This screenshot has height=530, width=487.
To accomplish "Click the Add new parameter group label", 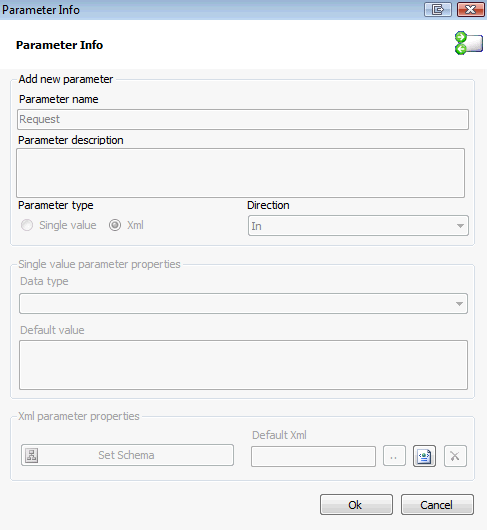I will 66,79.
